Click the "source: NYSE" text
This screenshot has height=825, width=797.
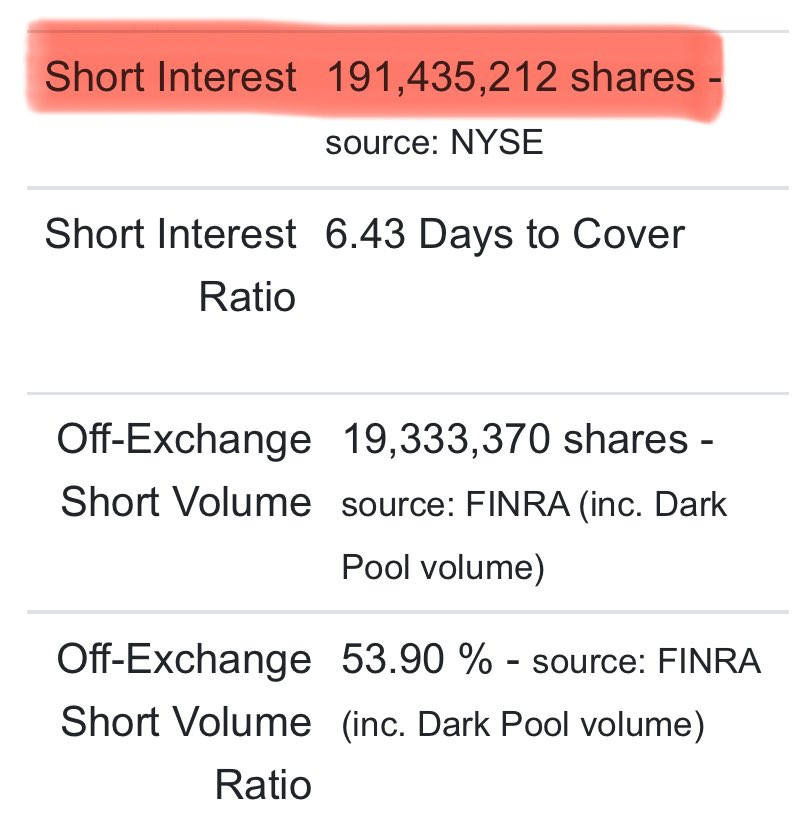click(x=434, y=142)
